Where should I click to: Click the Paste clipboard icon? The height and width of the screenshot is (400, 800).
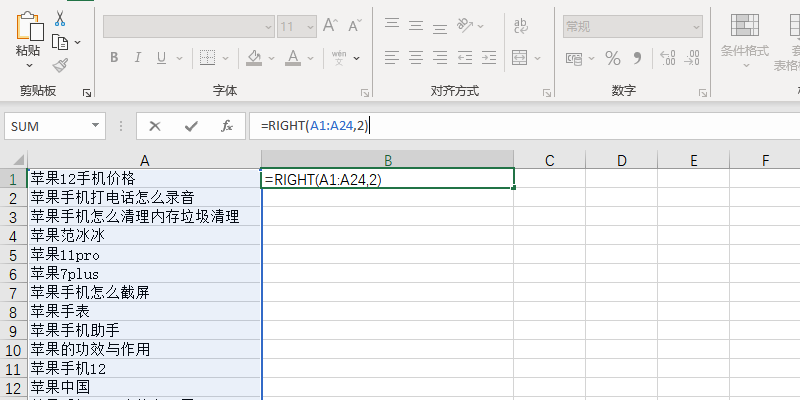coord(30,26)
